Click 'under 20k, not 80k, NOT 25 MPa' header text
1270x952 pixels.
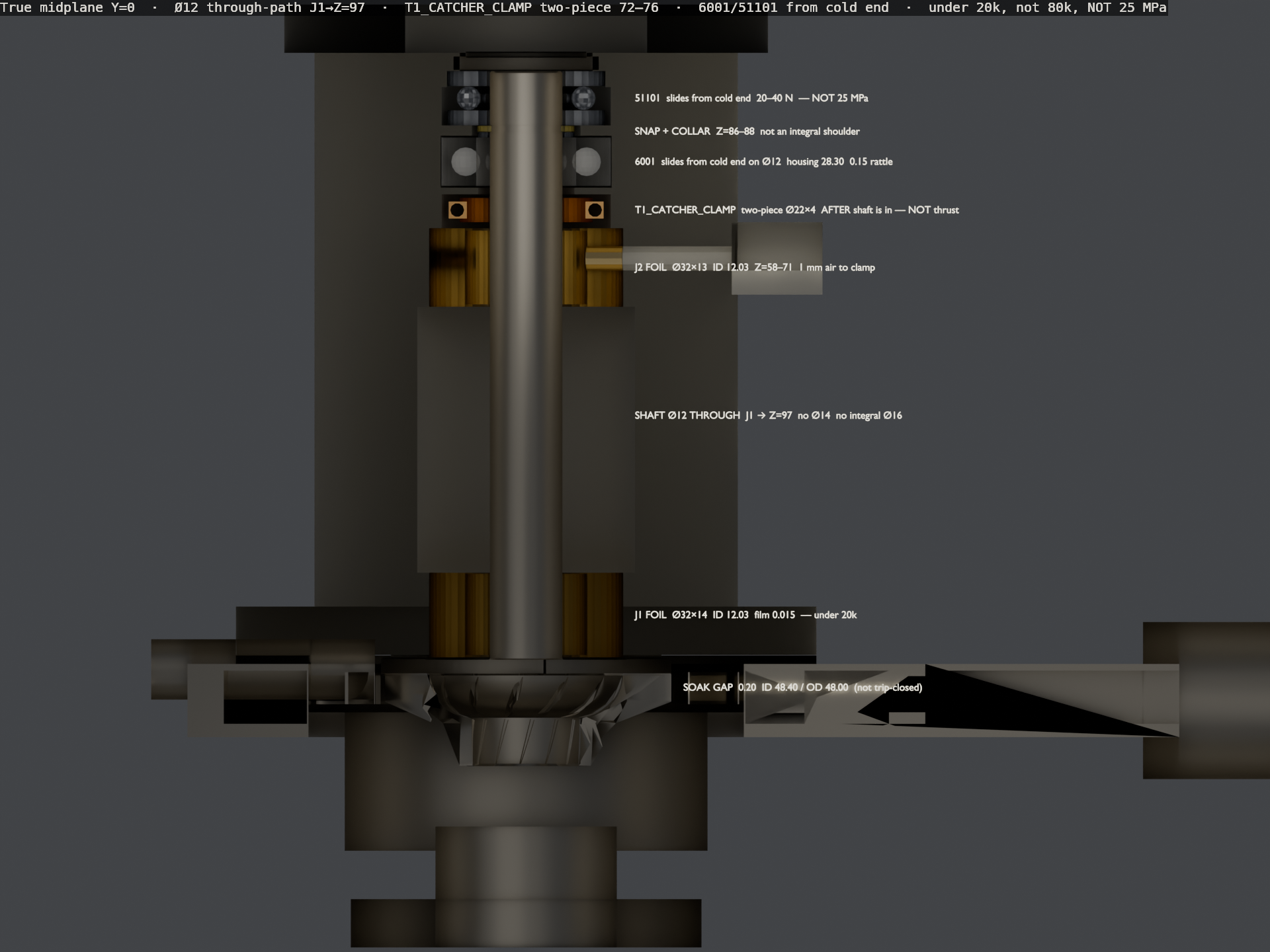click(1047, 8)
